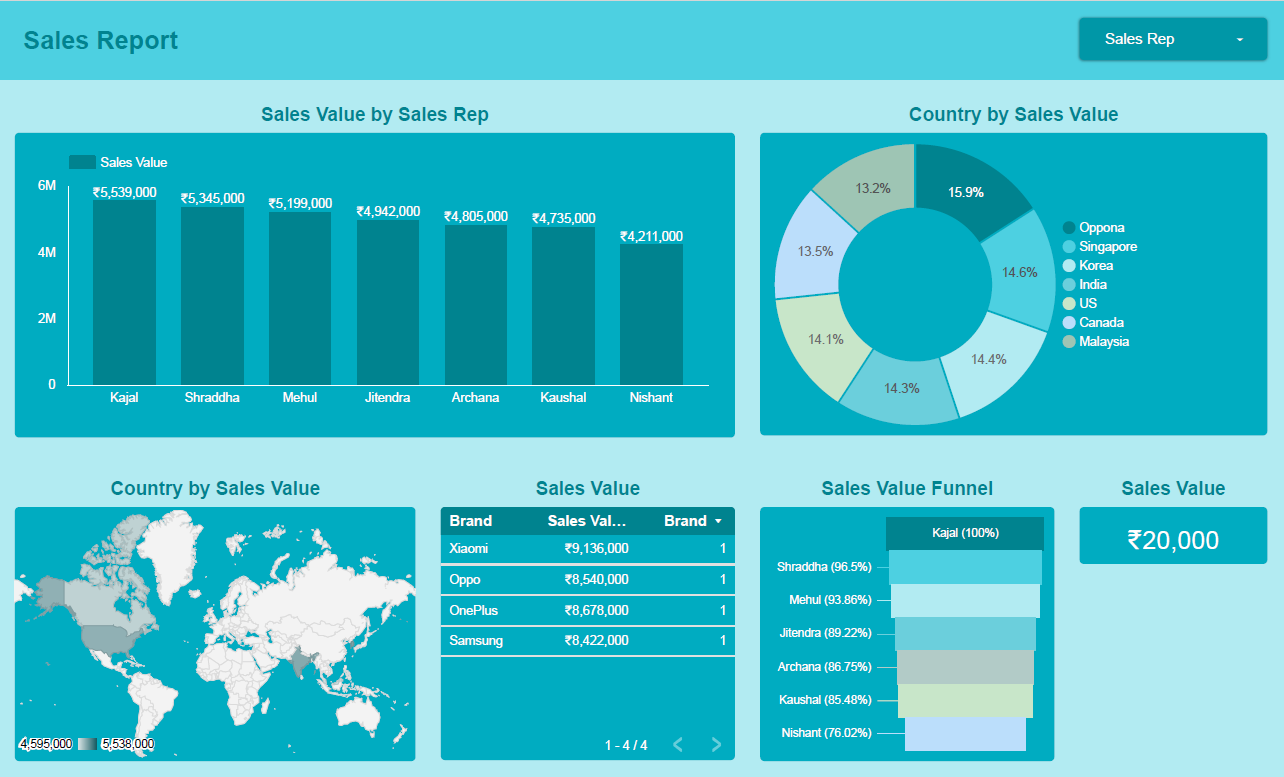1284x777 pixels.
Task: Click the Kaushal bar in the bar chart
Action: (563, 306)
